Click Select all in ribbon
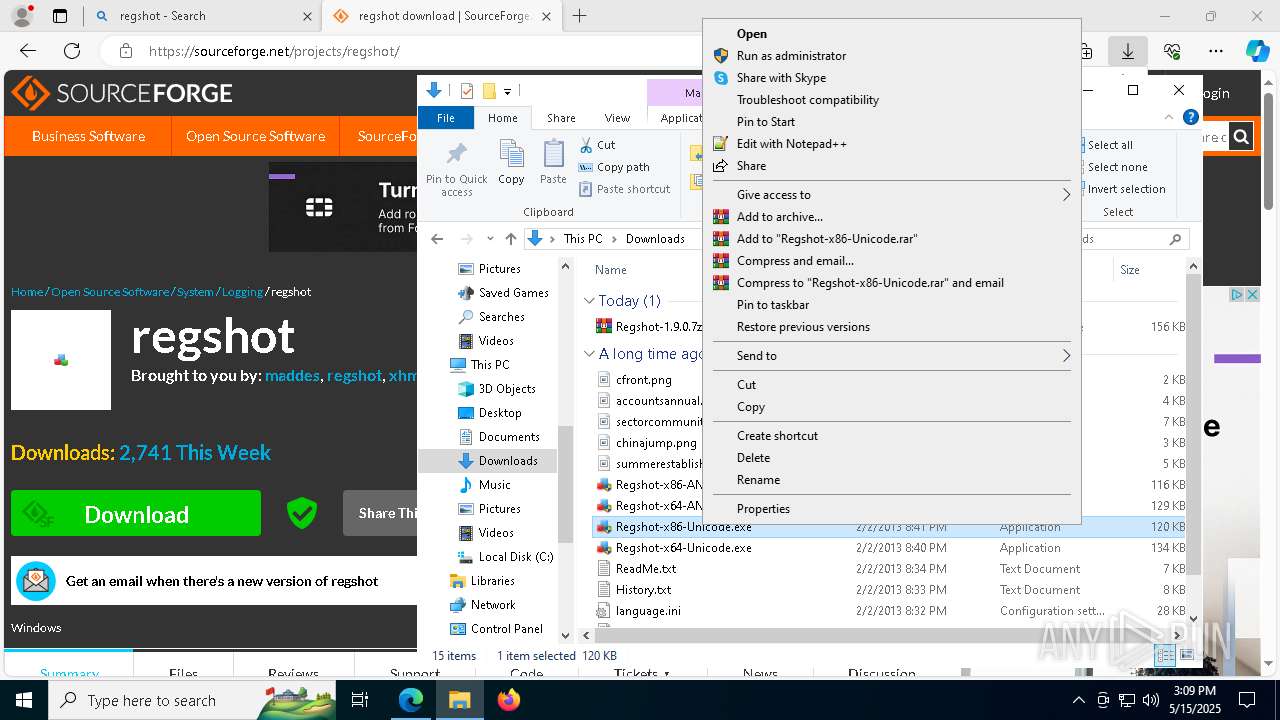Viewport: 1280px width, 720px height. [1109, 145]
